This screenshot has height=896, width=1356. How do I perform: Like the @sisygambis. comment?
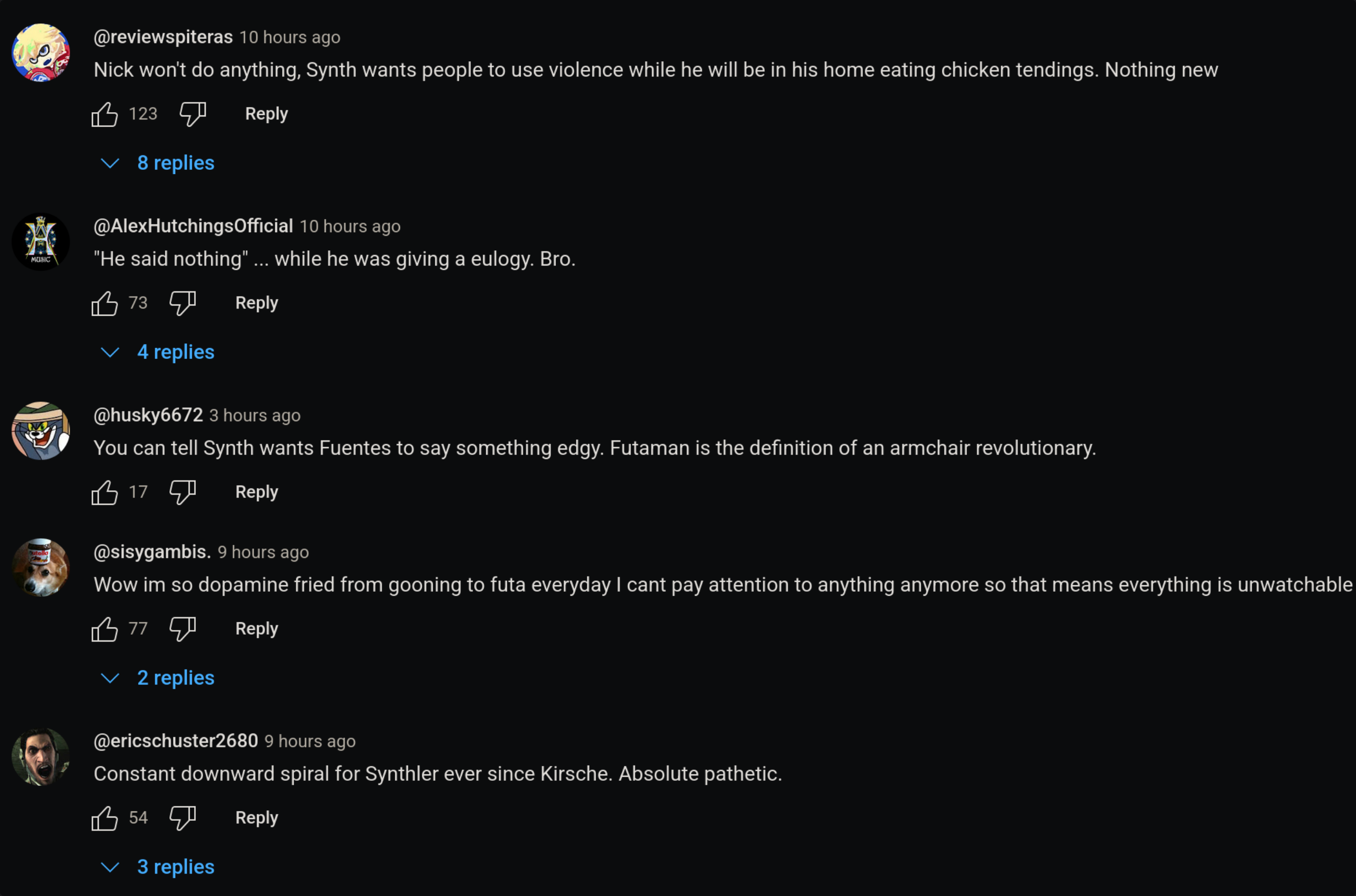(104, 629)
